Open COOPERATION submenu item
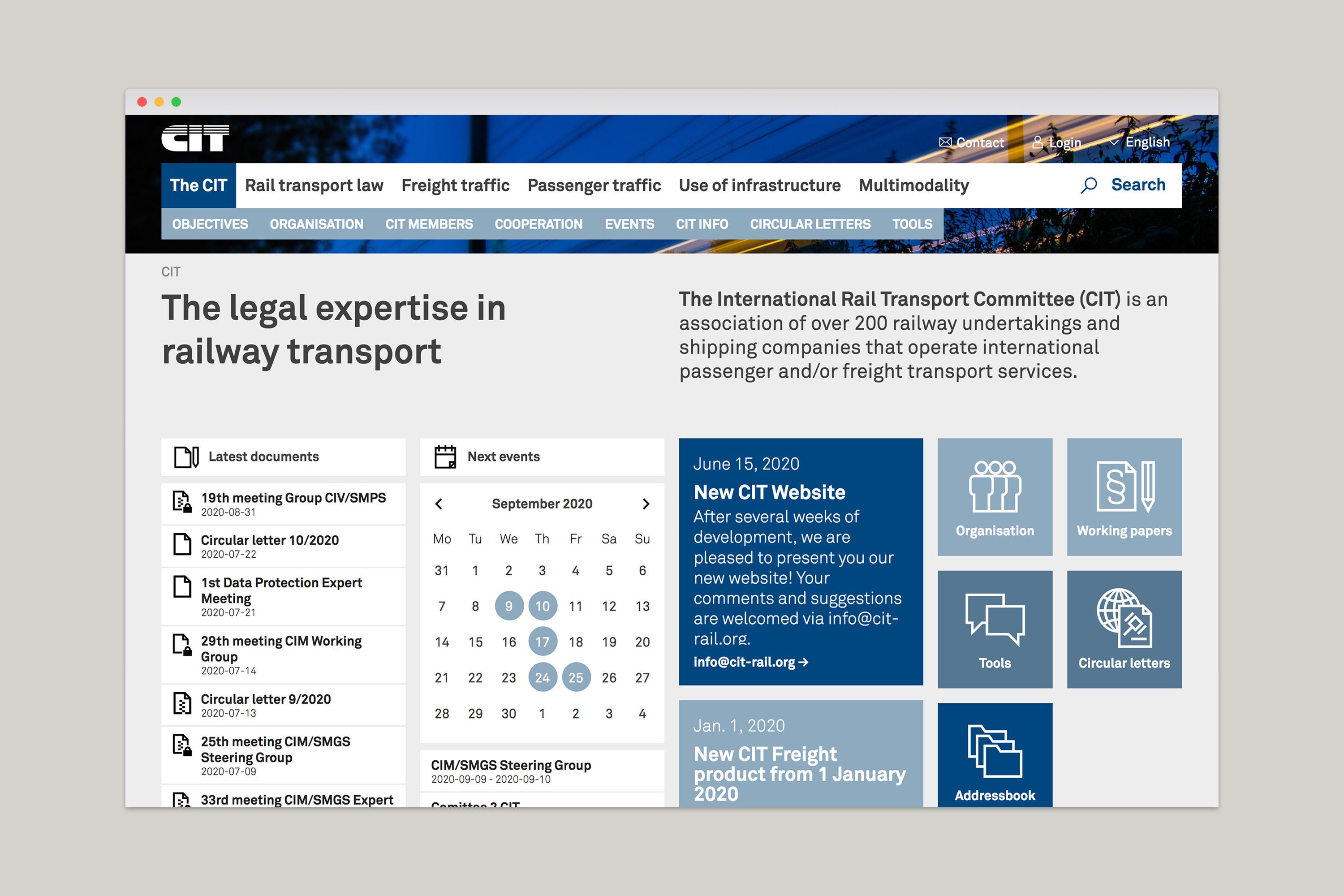The width and height of the screenshot is (1344, 896). click(539, 224)
